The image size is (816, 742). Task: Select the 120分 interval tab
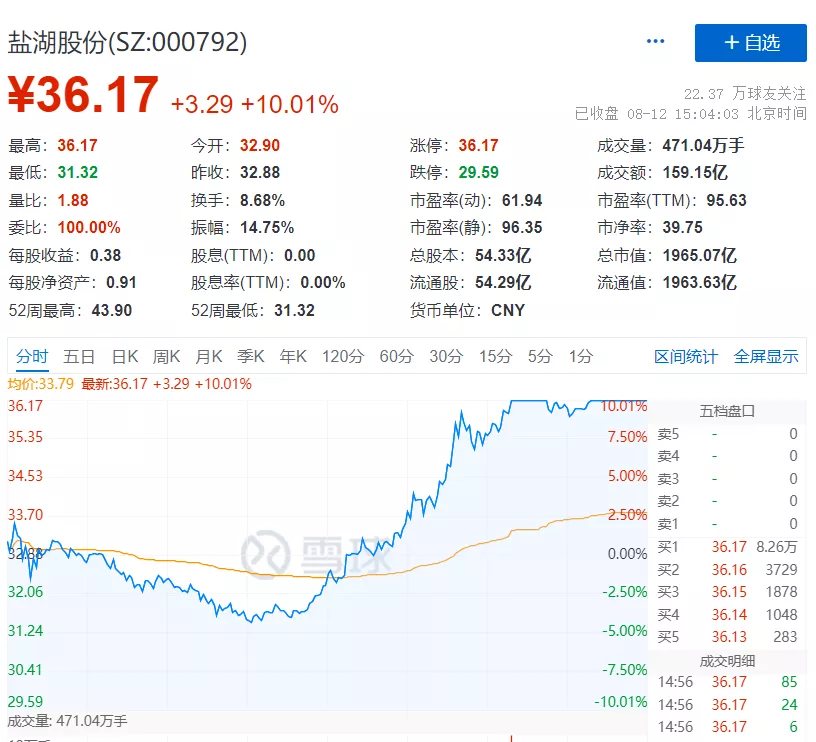click(343, 356)
